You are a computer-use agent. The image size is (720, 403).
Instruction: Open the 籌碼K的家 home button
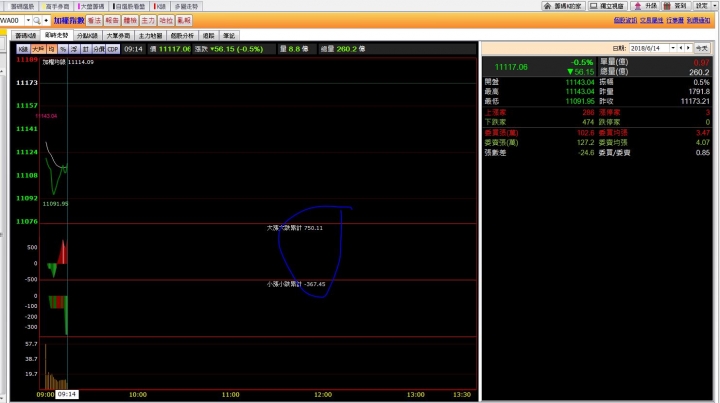pyautogui.click(x=563, y=6)
